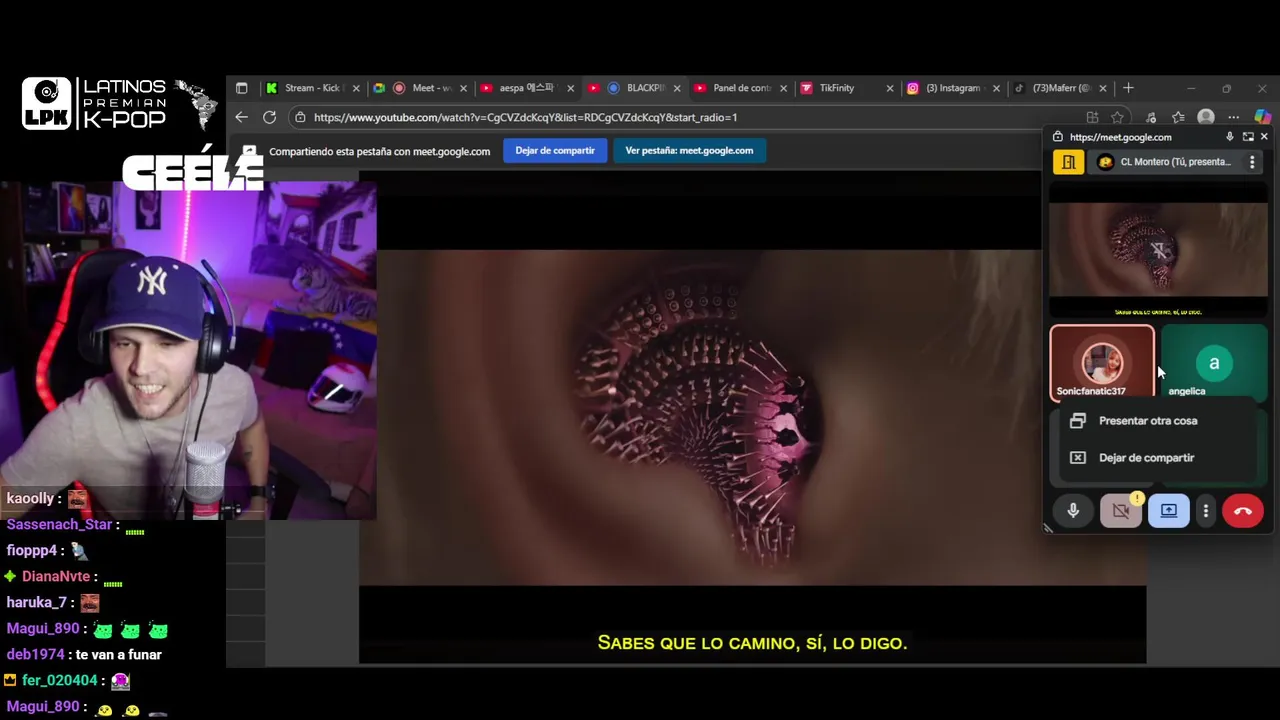Unpin the shared presentation in Meet

coord(1158,251)
